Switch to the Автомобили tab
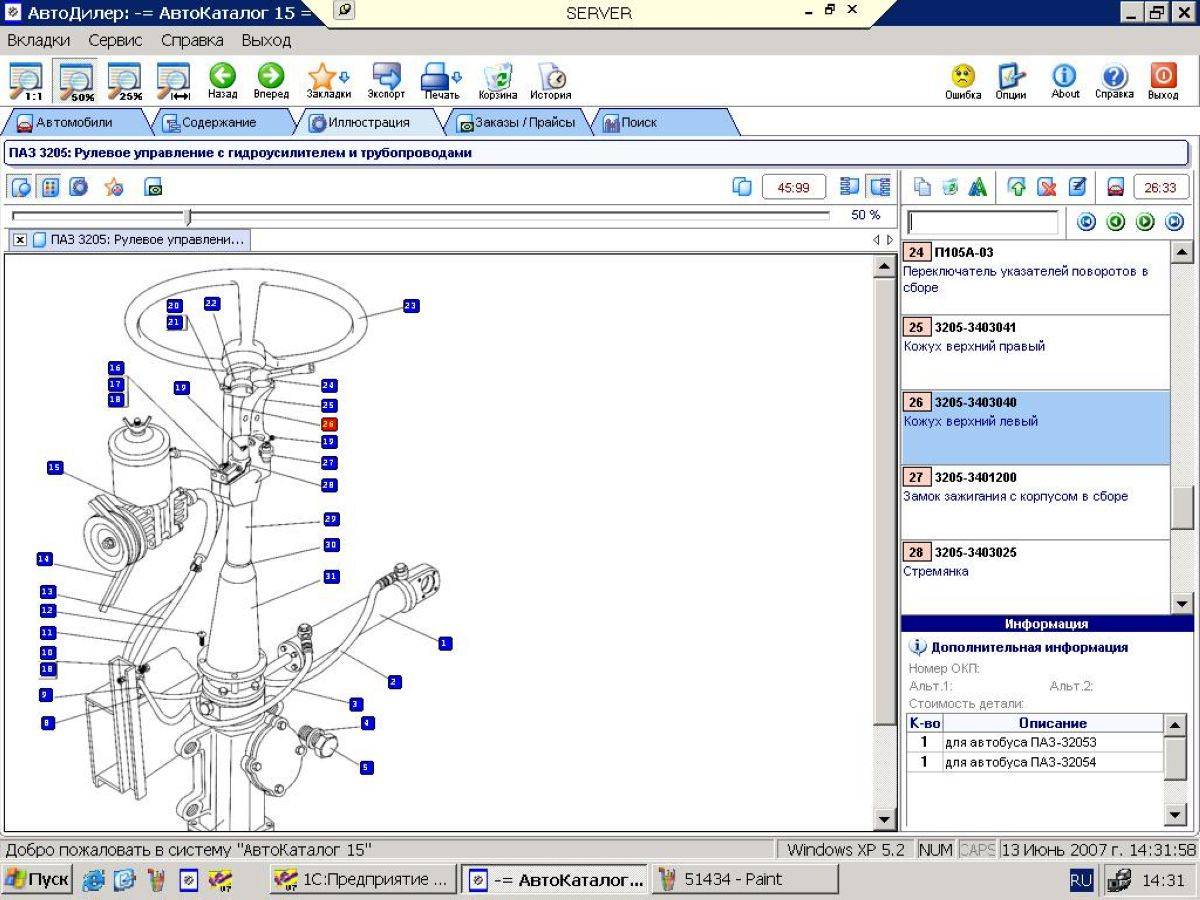Screen dimensions: 1200x900 coord(75,123)
